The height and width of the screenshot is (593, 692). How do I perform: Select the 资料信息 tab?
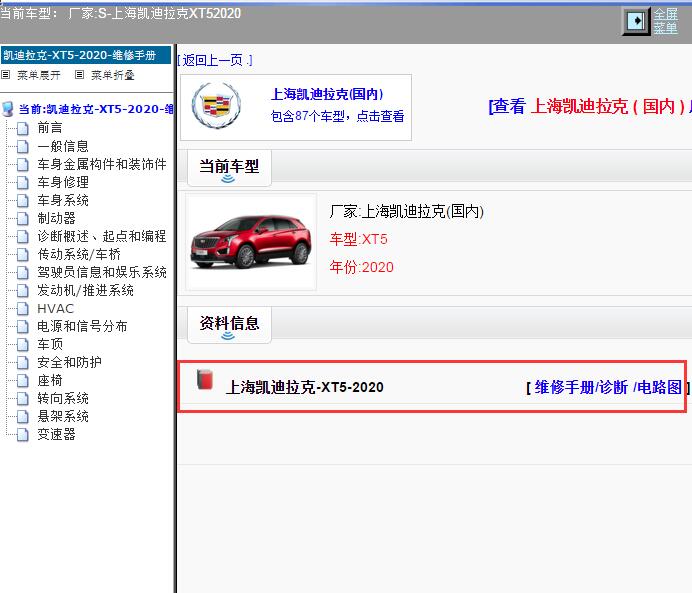(229, 325)
